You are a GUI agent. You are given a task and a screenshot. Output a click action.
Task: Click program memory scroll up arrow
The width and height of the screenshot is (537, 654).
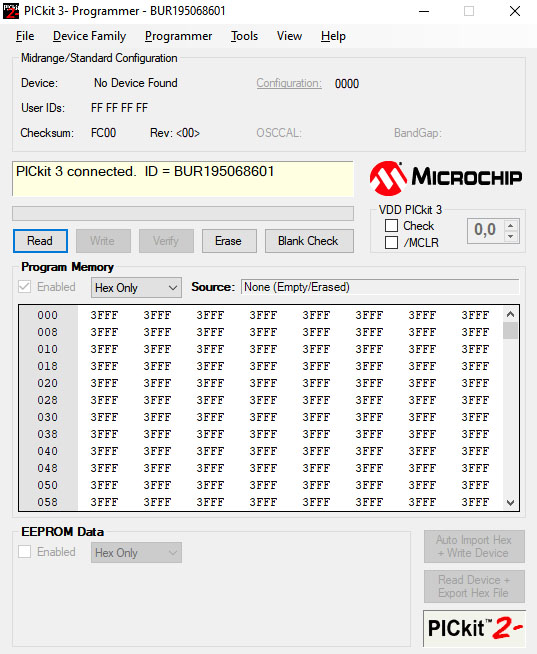(510, 314)
